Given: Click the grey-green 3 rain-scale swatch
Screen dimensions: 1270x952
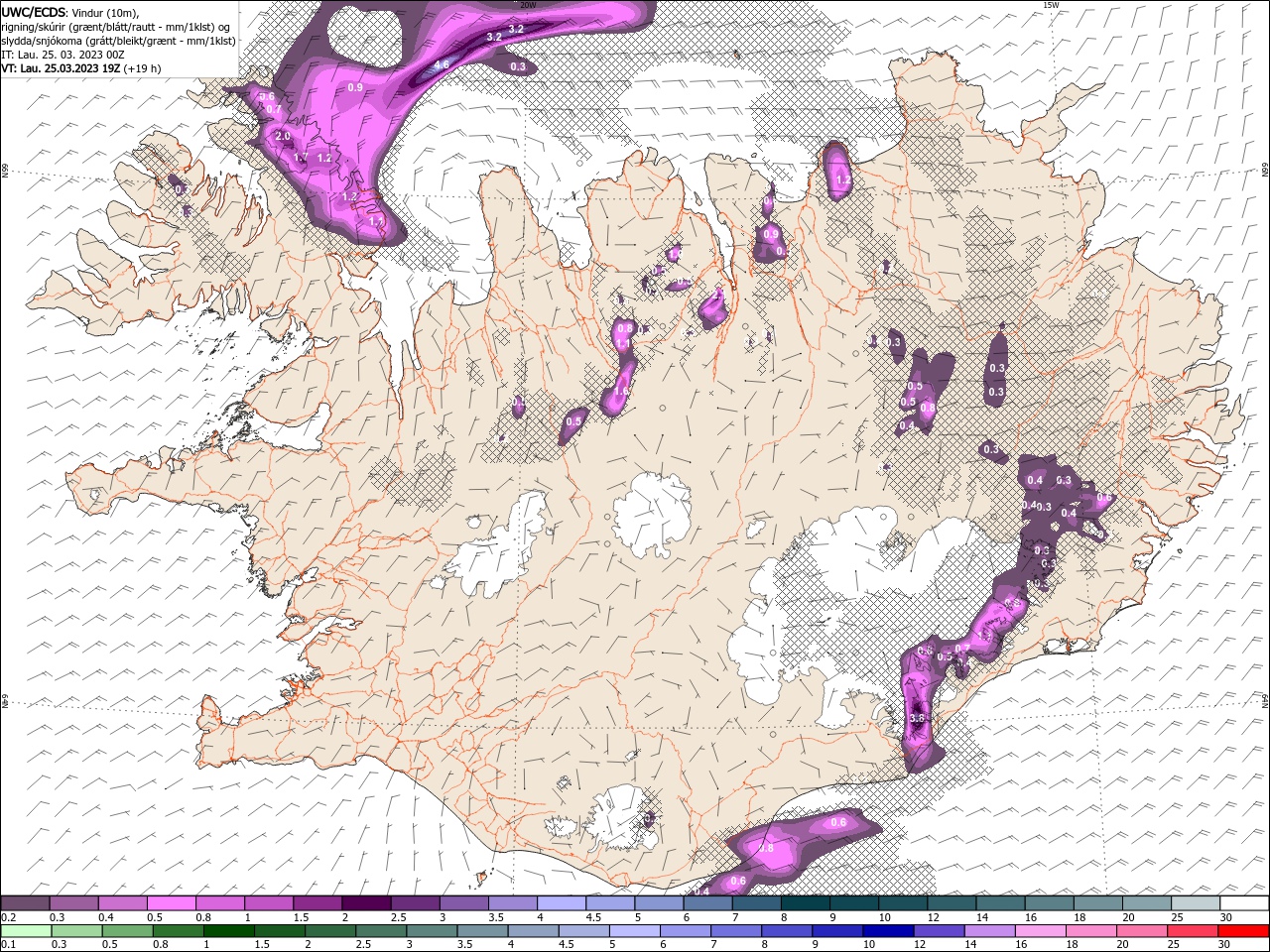Looking at the screenshot, I should point(432,931).
